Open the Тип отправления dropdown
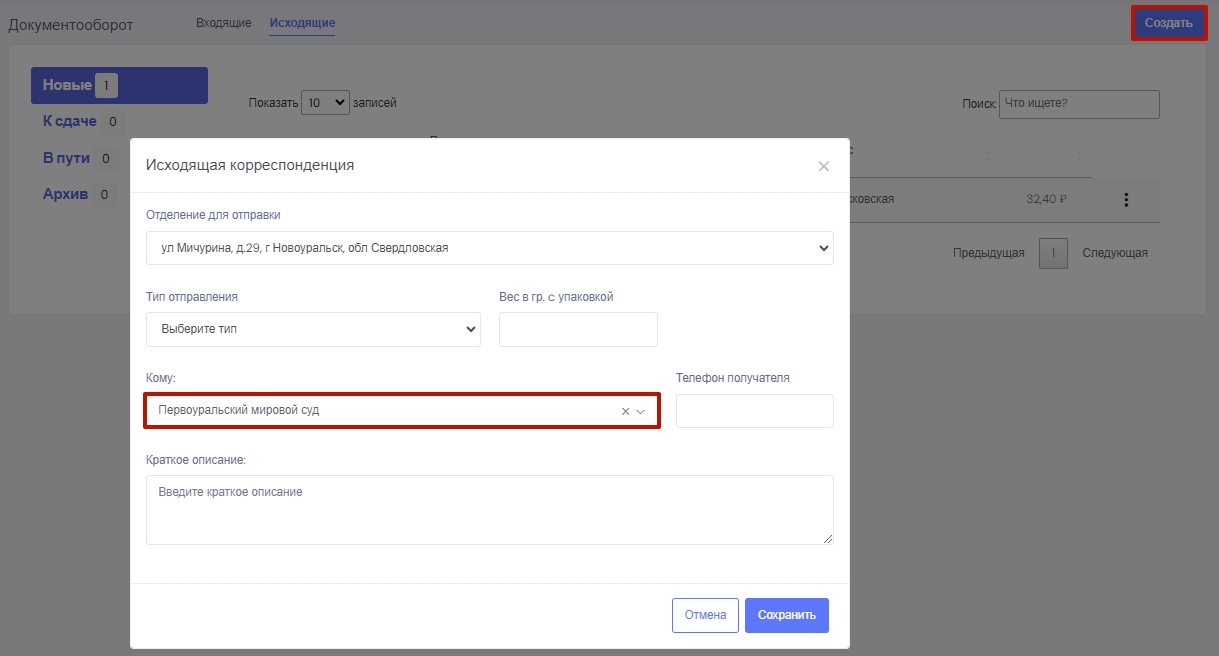Image resolution: width=1219 pixels, height=656 pixels. click(313, 329)
